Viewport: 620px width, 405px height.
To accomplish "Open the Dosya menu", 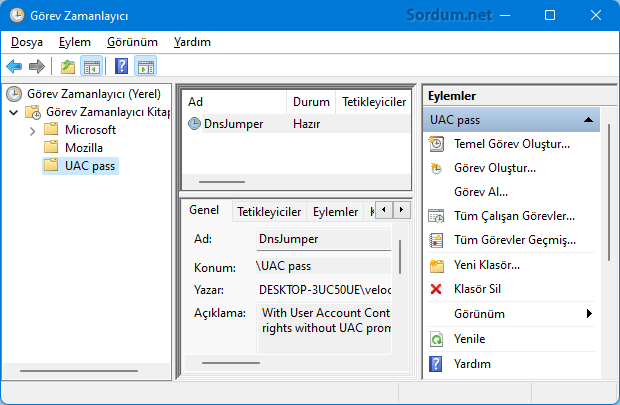I will (27, 42).
